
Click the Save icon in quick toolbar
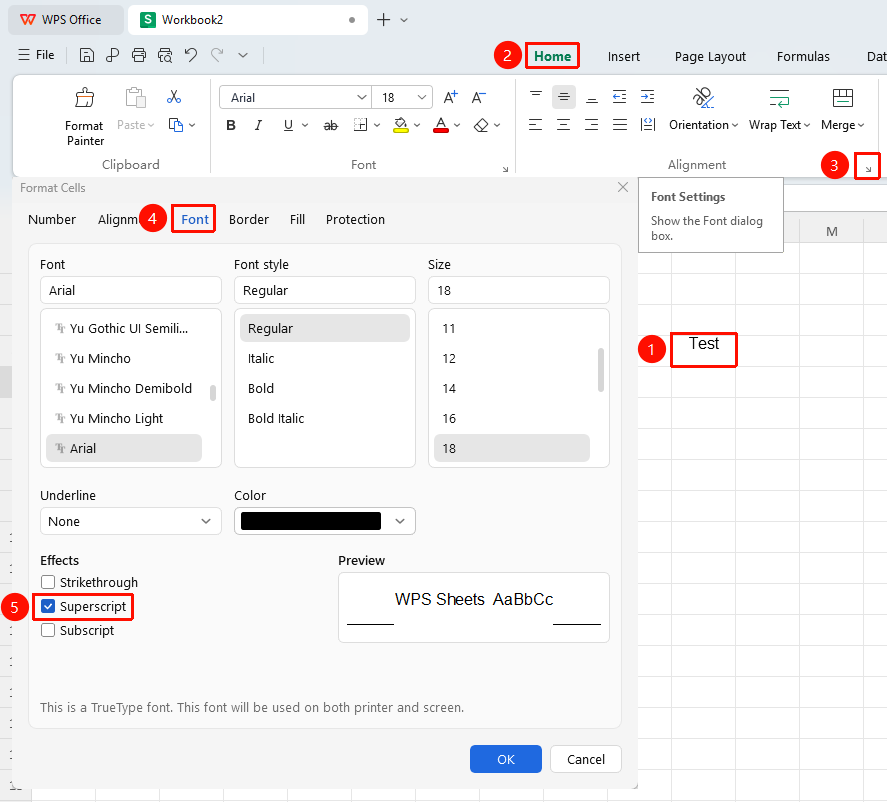87,55
